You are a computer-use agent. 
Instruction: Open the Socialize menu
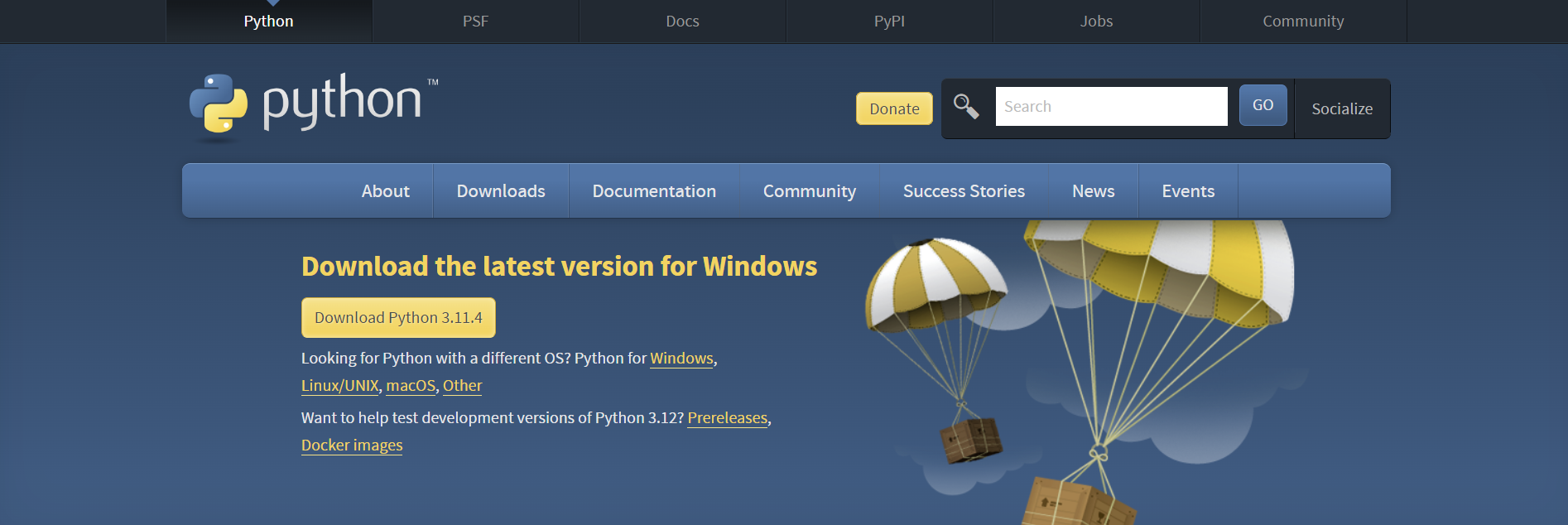click(1342, 108)
